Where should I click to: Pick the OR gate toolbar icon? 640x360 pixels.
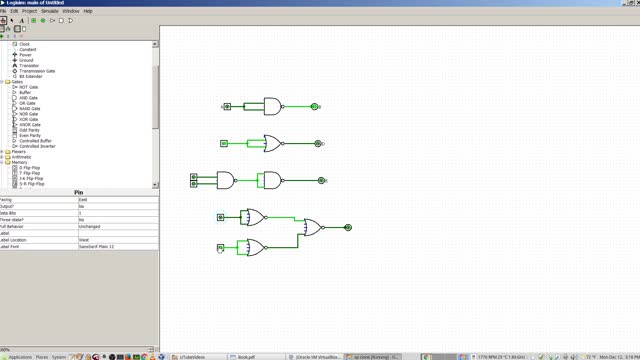click(71, 20)
